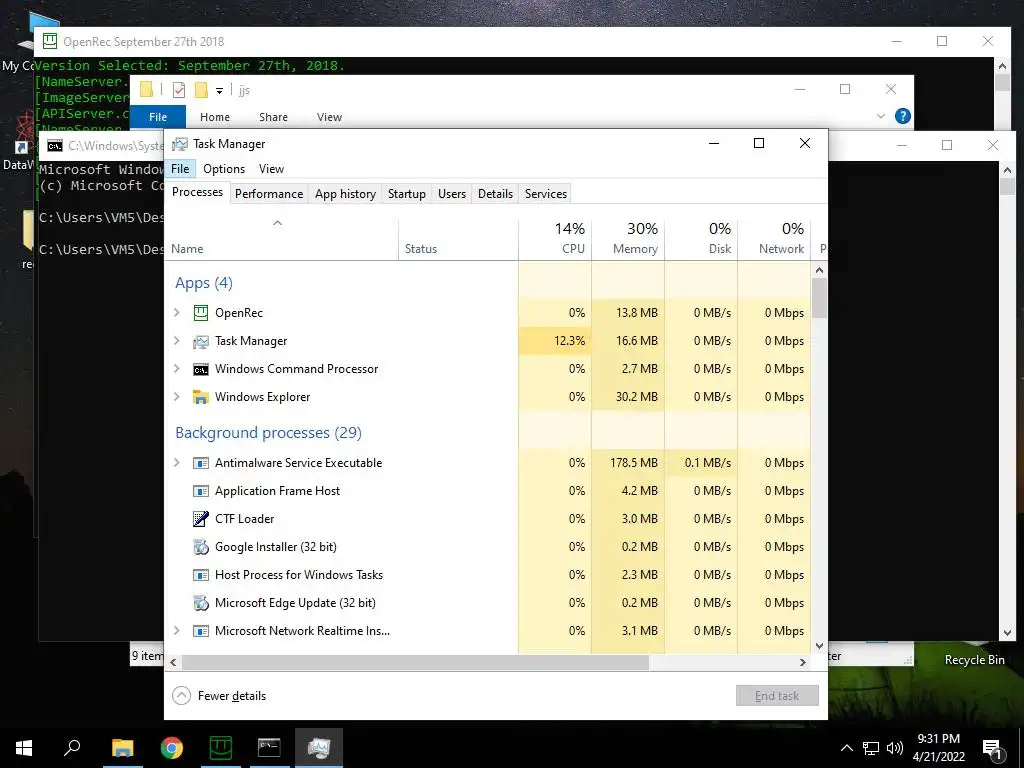This screenshot has width=1024, height=768.
Task: Open the Quick Access Toolbar dropdown arrow
Action: 219,91
